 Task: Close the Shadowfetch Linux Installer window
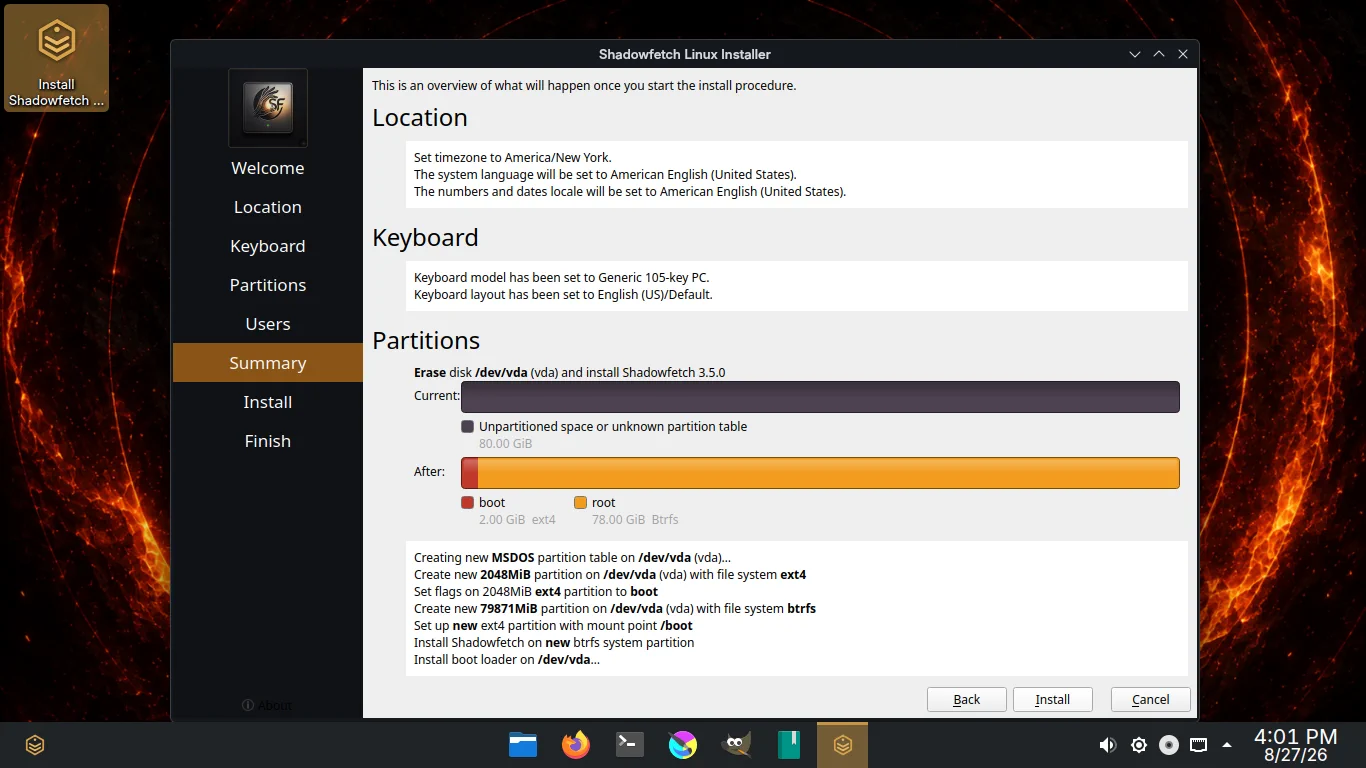click(x=1183, y=54)
